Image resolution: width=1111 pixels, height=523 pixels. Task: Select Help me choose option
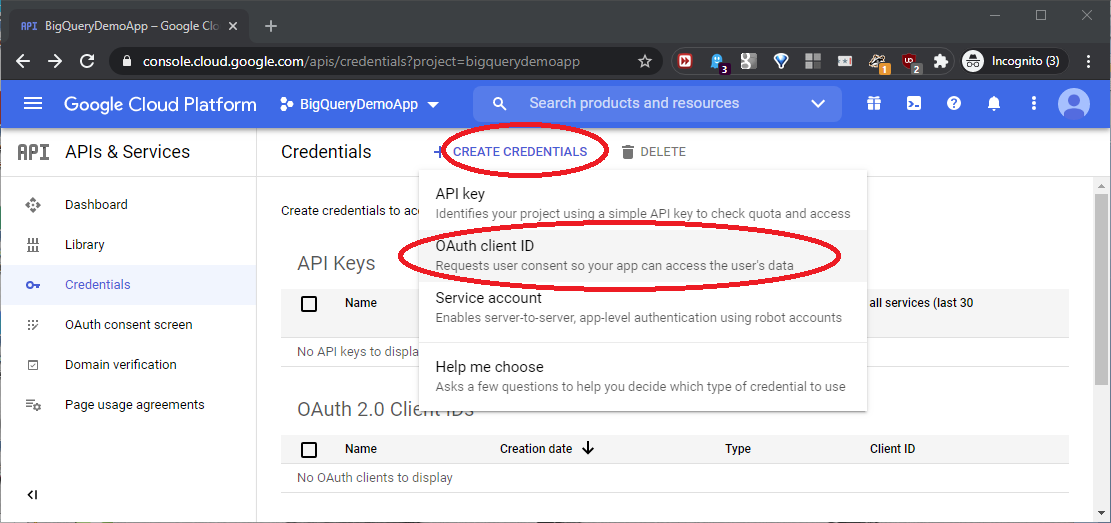[643, 376]
